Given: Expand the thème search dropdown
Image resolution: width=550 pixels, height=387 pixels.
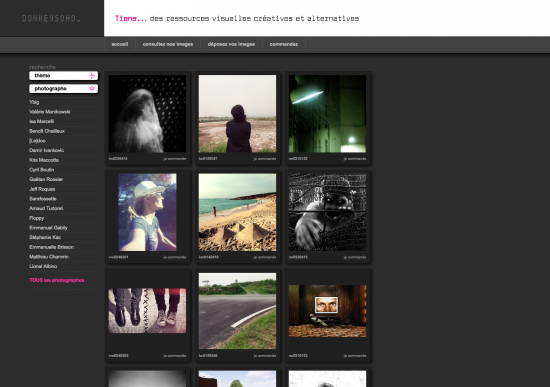Looking at the screenshot, I should (63, 75).
